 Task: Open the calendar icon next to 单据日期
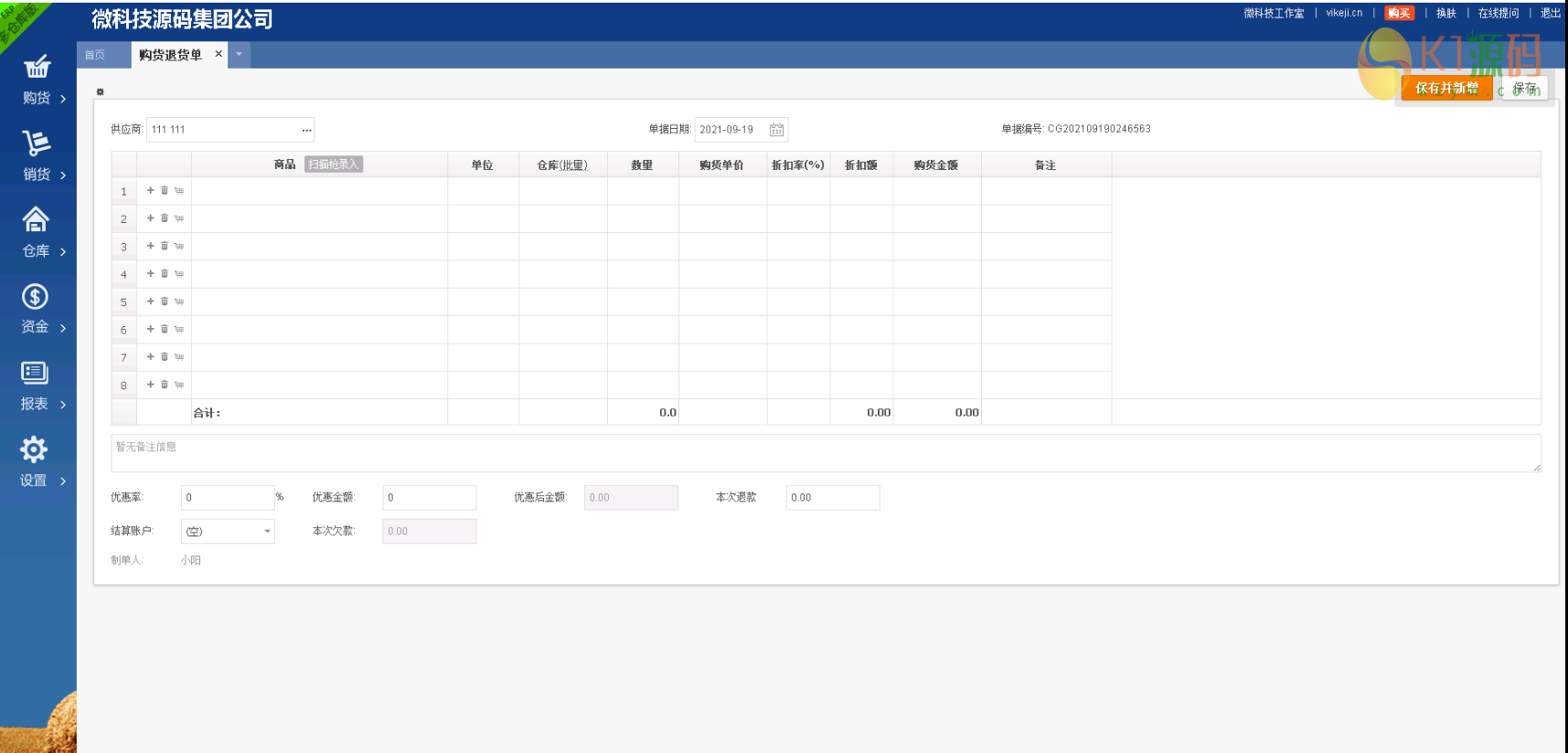pyautogui.click(x=776, y=130)
